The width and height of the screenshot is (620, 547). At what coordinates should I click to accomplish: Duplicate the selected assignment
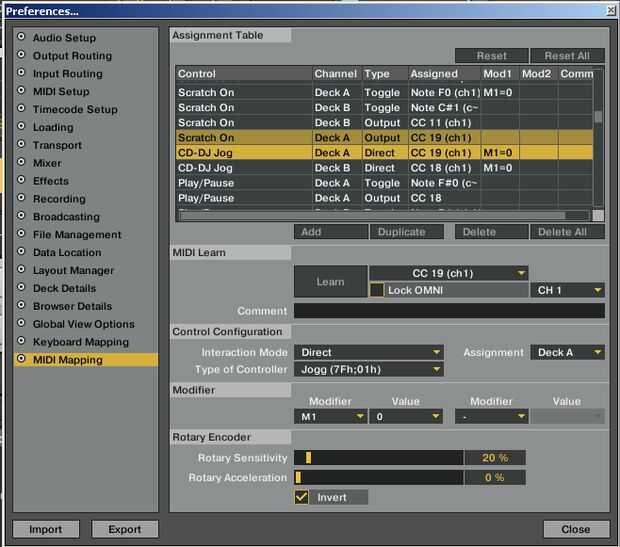tap(406, 232)
